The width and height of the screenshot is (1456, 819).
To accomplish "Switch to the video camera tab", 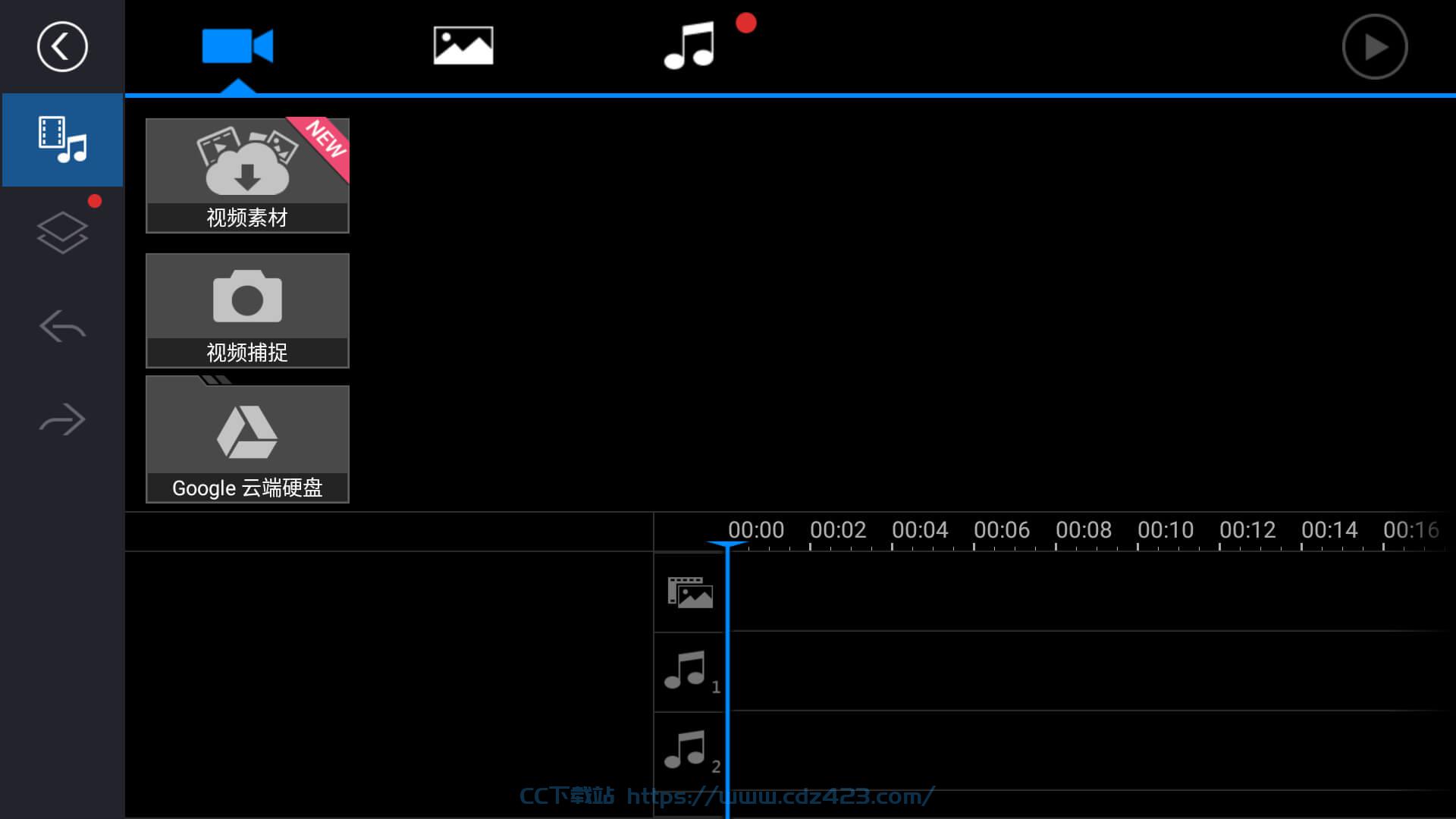I will (237, 46).
